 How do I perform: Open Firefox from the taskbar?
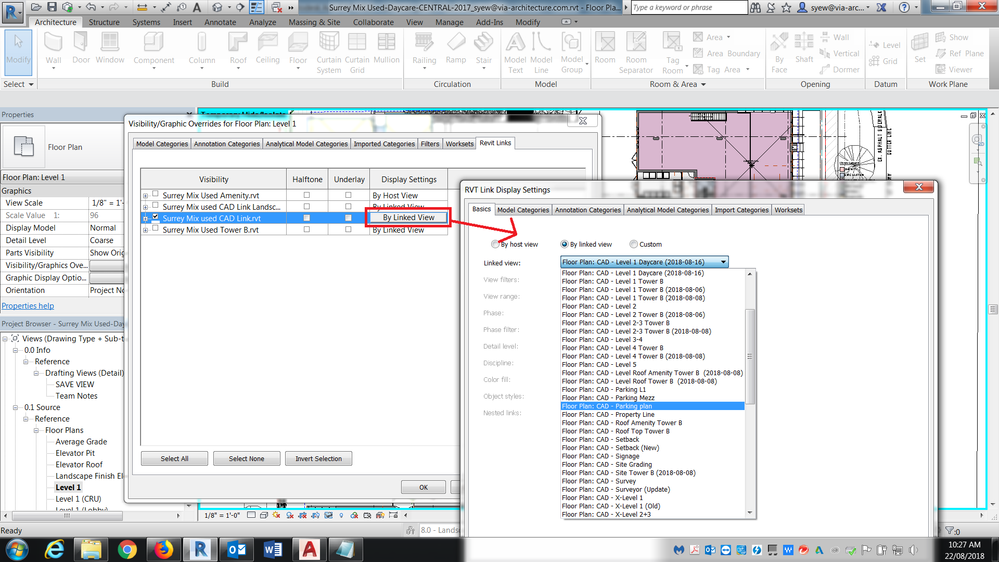coord(164,549)
